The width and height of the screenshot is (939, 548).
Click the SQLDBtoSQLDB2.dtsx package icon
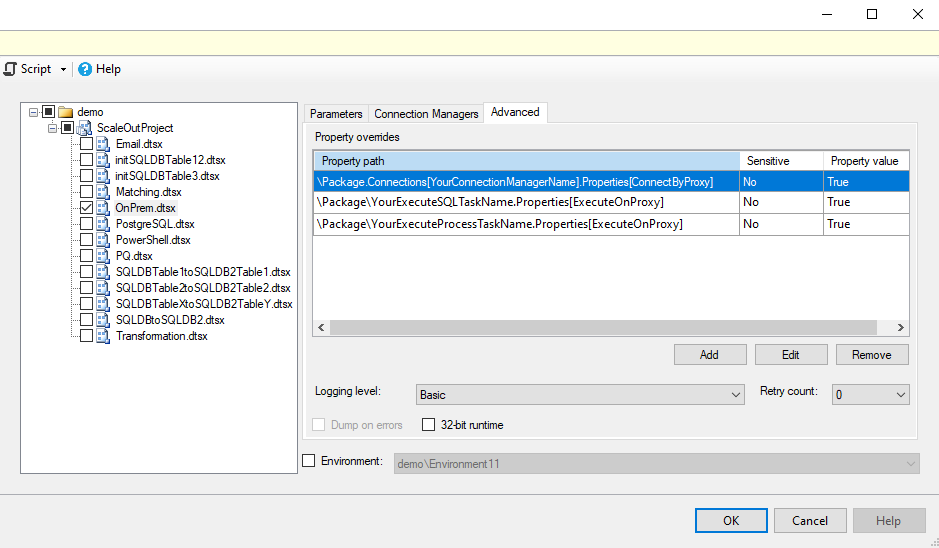pos(103,320)
